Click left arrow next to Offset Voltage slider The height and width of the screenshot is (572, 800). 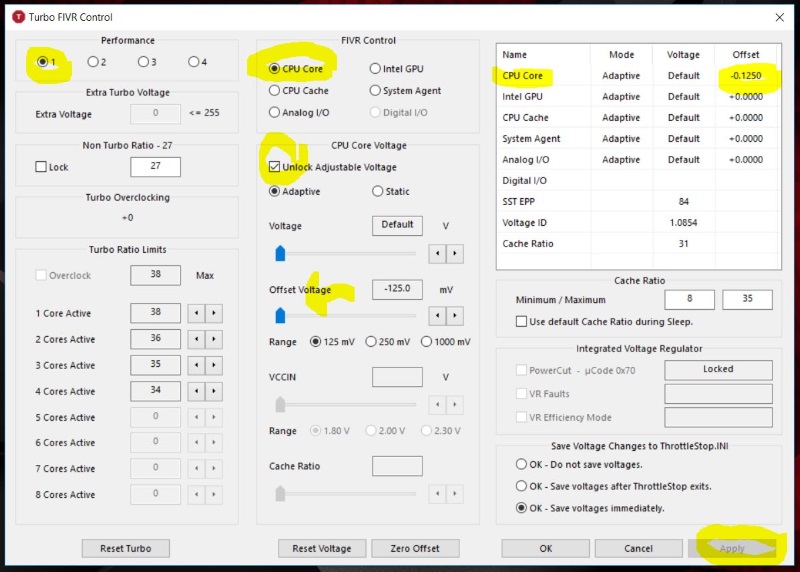click(437, 315)
